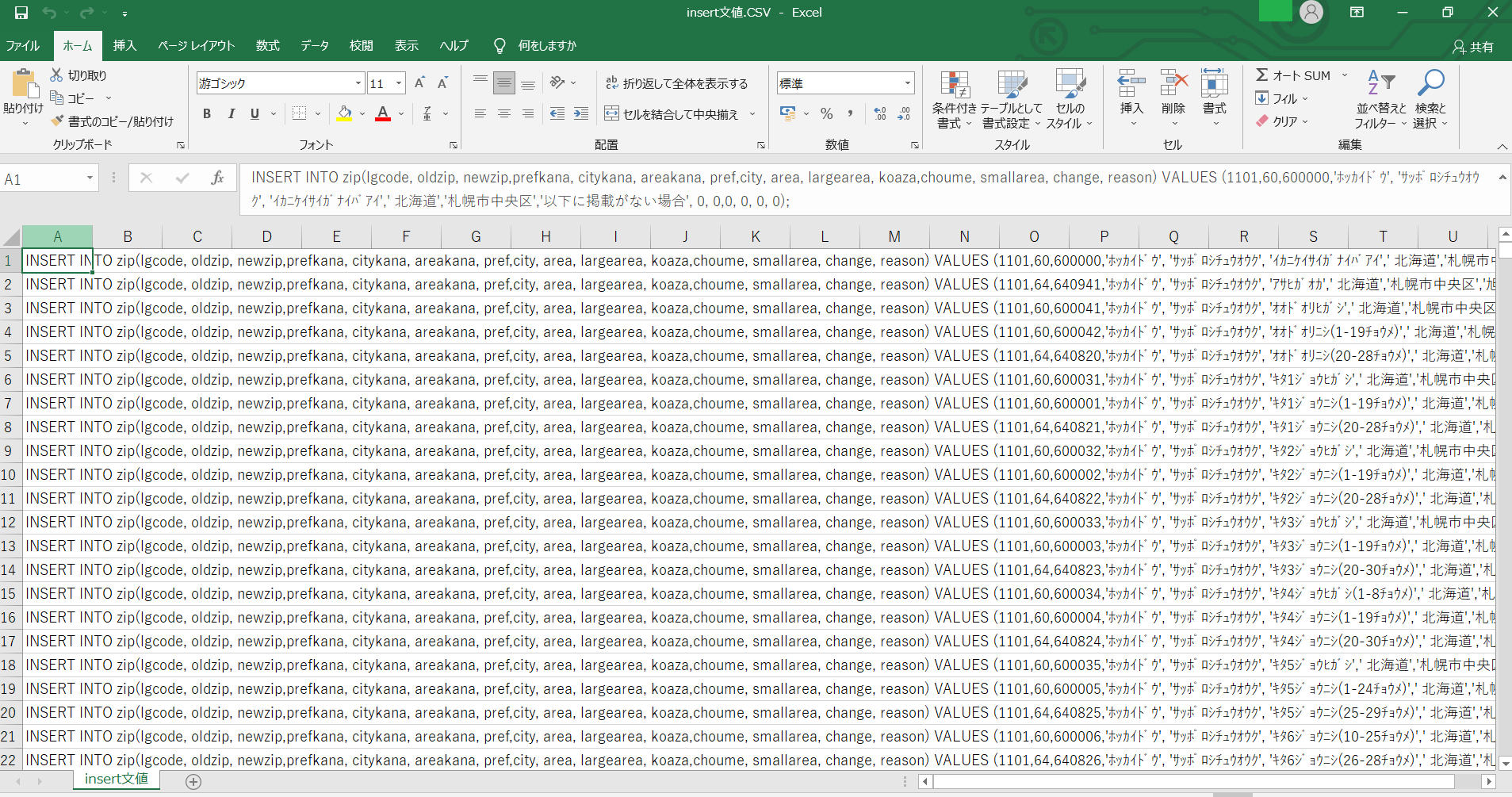Viewport: 1512px width, 797px height.
Task: Toggle bold formatting
Action: [206, 113]
